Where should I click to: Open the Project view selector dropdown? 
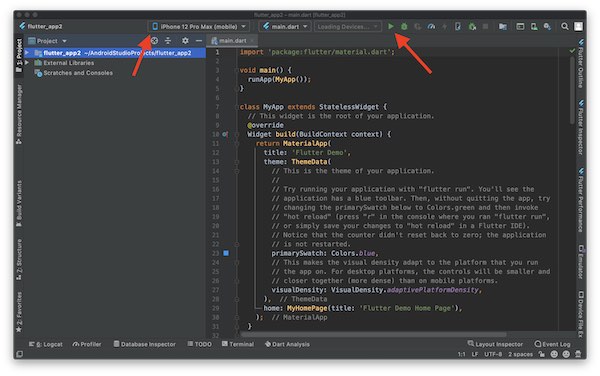tap(47, 41)
